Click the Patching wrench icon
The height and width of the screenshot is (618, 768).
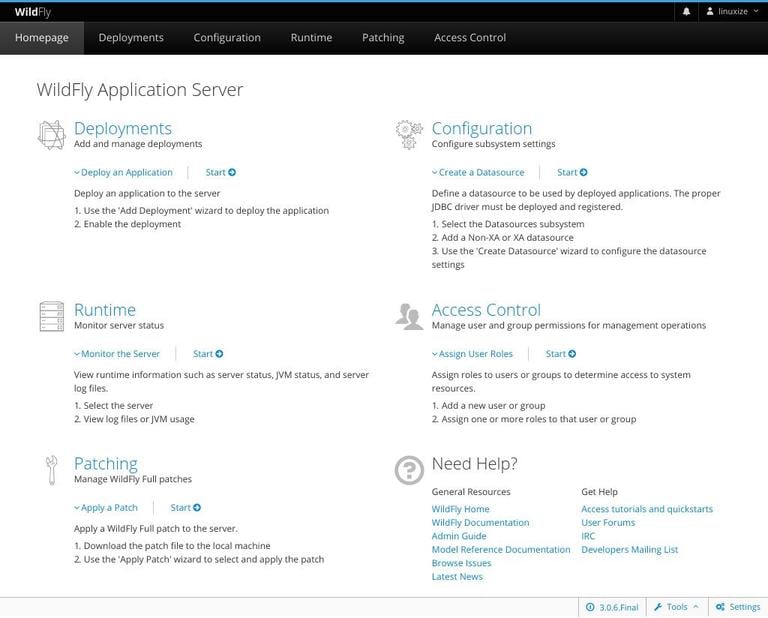pyautogui.click(x=51, y=469)
